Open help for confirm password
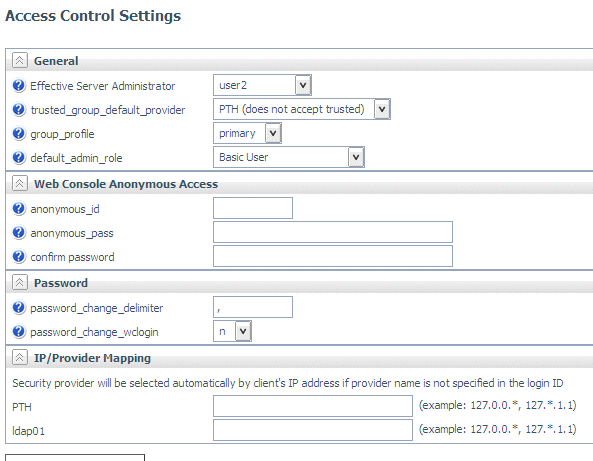The height and width of the screenshot is (461, 593). [19, 256]
